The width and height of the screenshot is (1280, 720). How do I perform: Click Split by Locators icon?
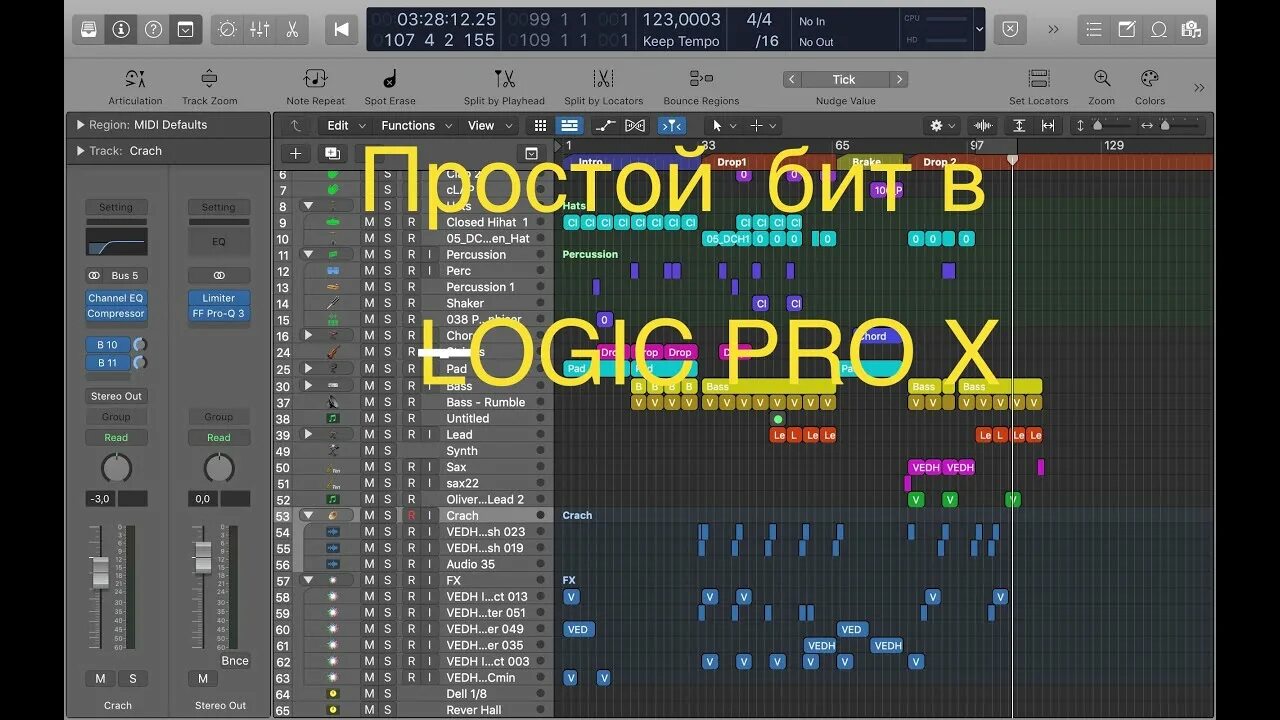(603, 79)
